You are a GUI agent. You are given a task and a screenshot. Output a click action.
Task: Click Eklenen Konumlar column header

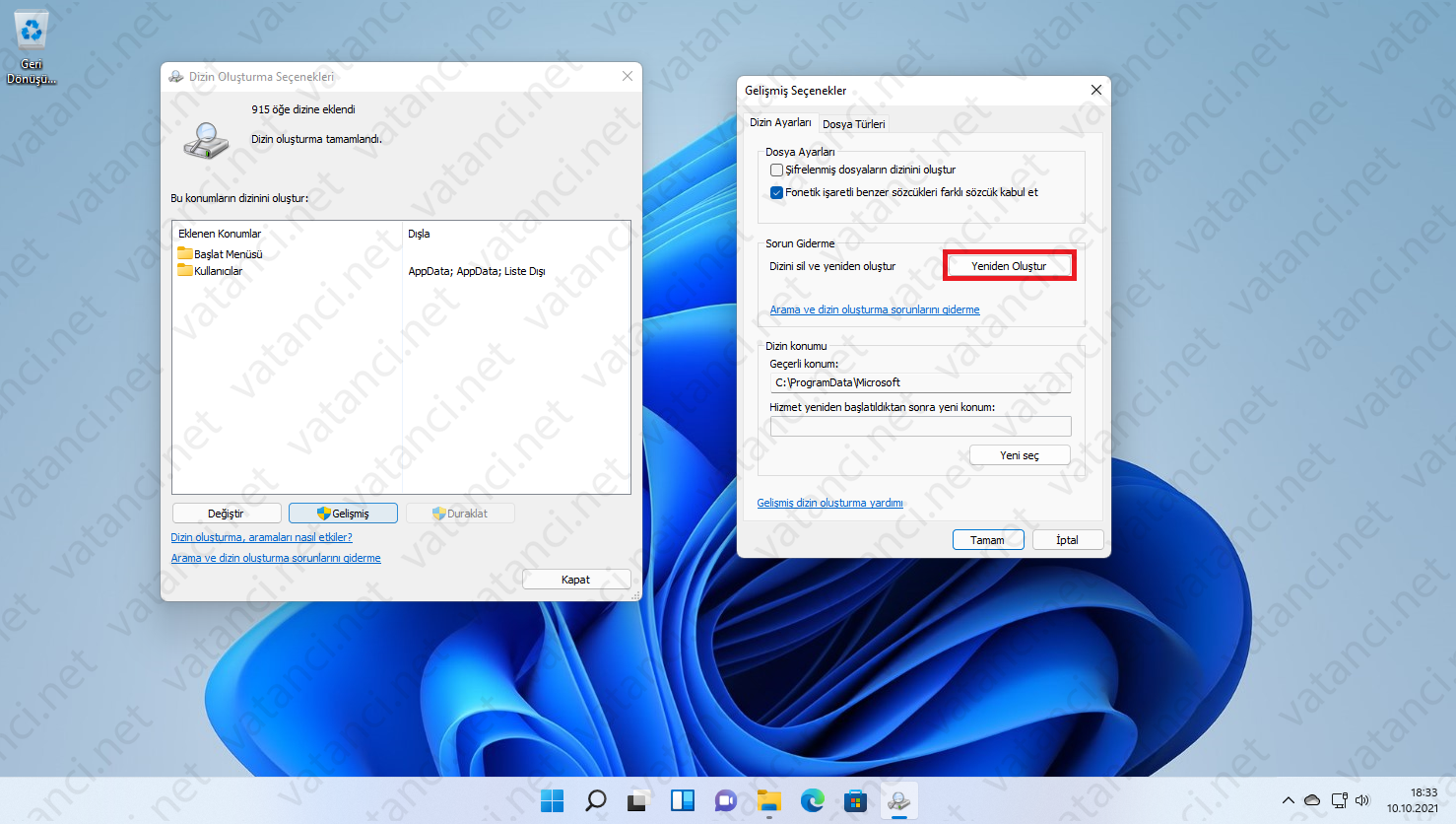coord(220,234)
